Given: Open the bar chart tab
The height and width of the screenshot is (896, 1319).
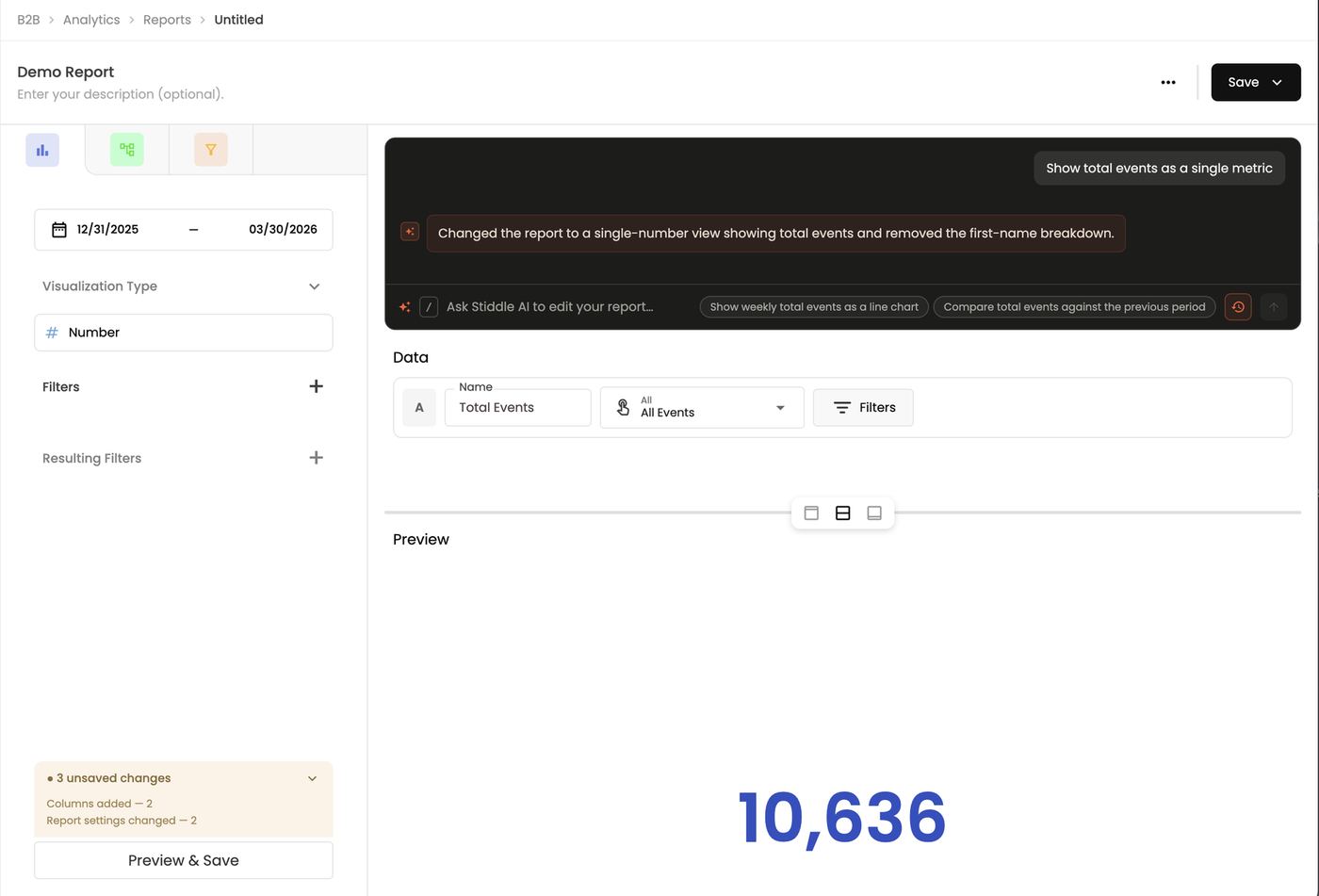Looking at the screenshot, I should point(42,150).
